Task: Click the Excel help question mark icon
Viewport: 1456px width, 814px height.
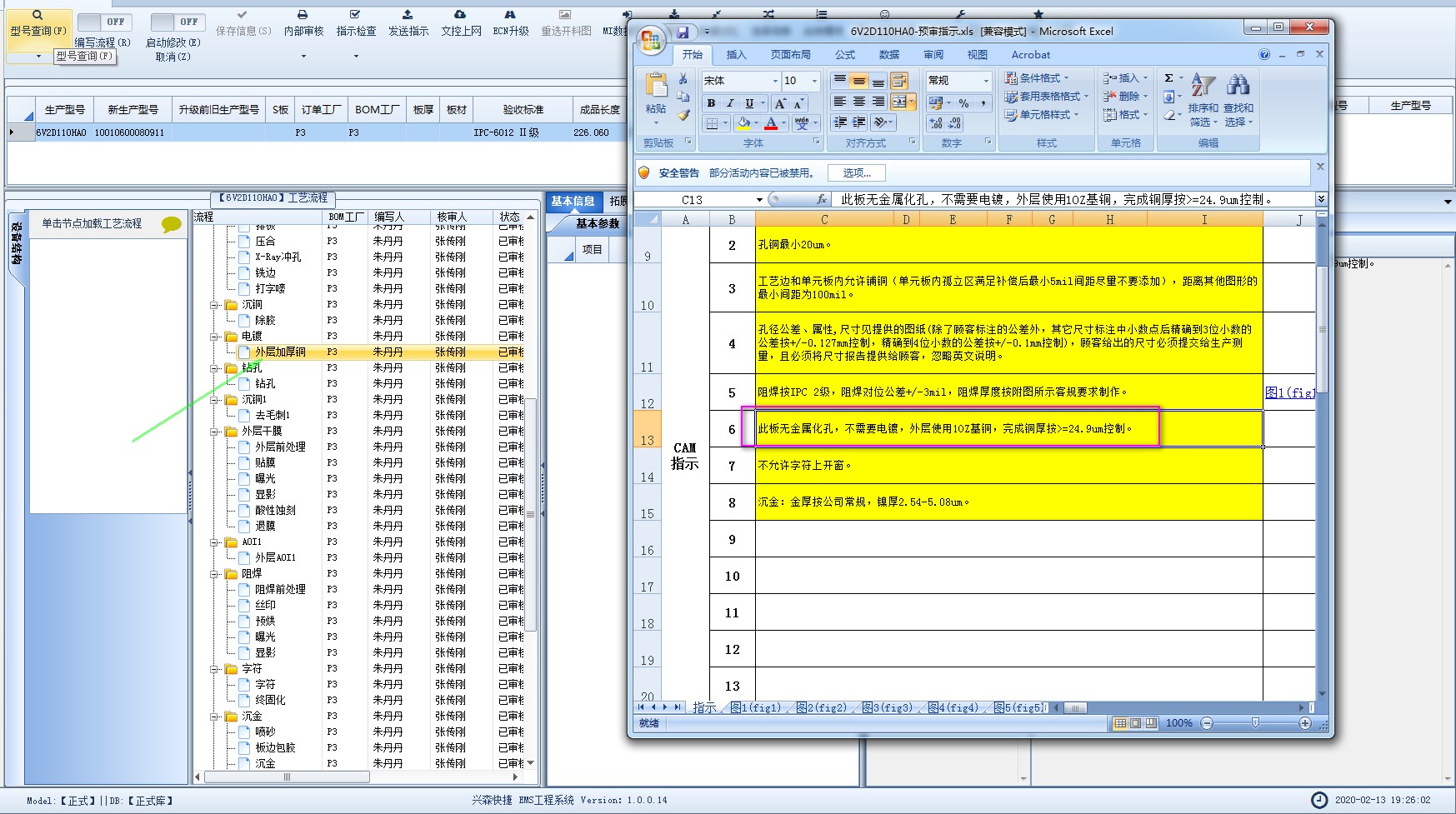Action: pyautogui.click(x=1264, y=55)
